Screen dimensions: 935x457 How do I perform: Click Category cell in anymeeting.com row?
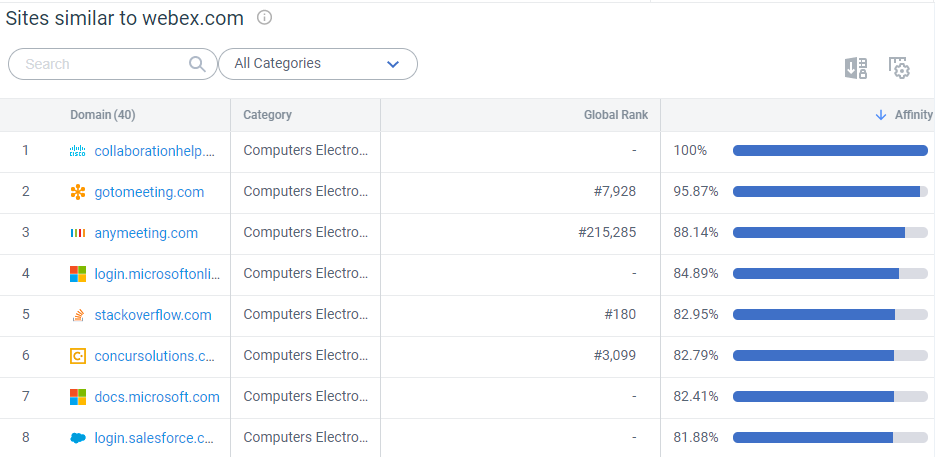(x=306, y=233)
